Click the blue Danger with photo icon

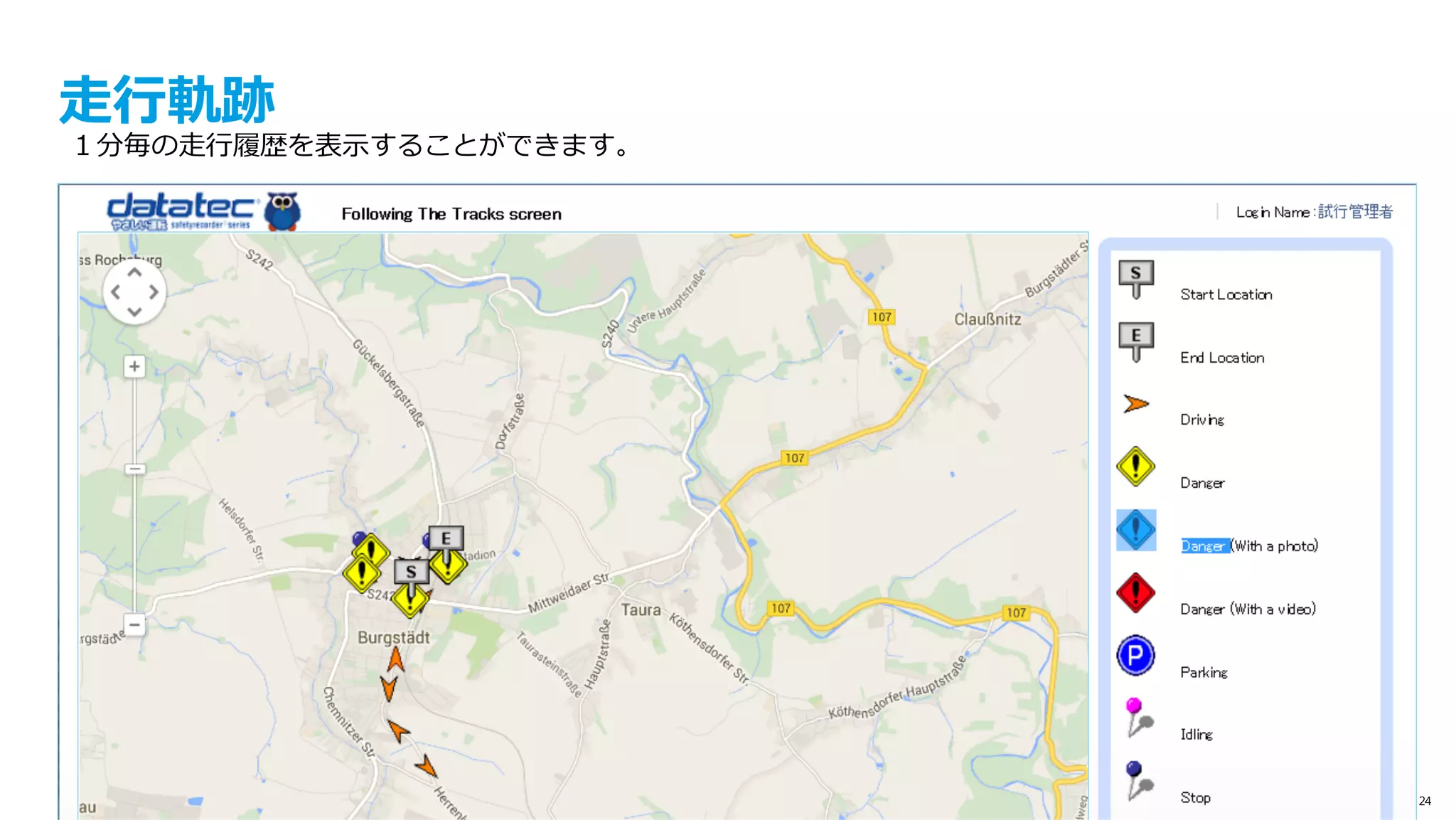click(1136, 530)
